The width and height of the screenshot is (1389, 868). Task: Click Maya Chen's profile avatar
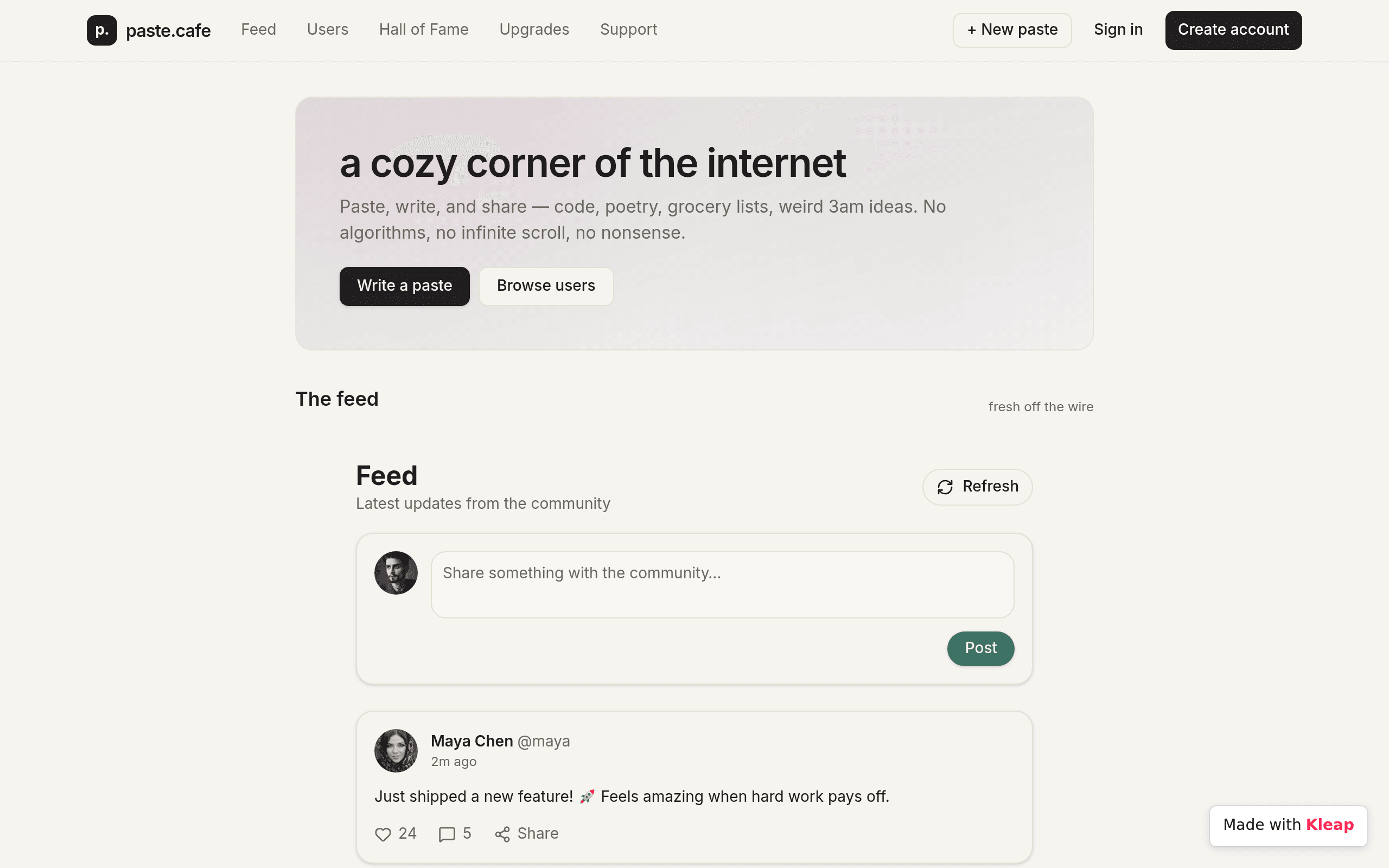pyautogui.click(x=396, y=750)
